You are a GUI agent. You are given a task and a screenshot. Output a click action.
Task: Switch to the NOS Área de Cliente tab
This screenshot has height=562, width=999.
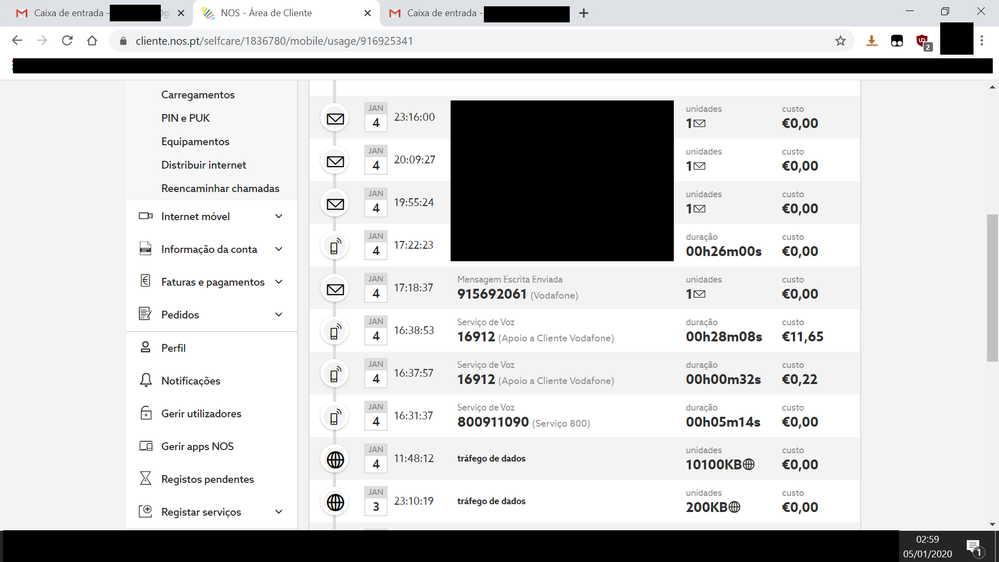tap(280, 13)
